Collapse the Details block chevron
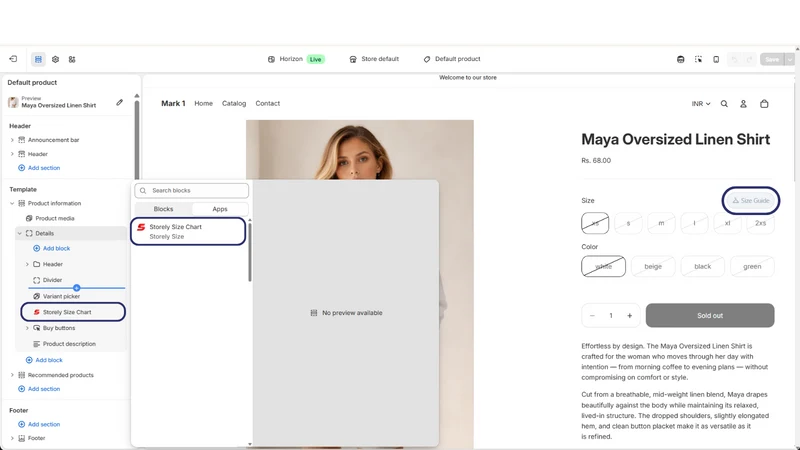The width and height of the screenshot is (800, 450). click(x=20, y=233)
